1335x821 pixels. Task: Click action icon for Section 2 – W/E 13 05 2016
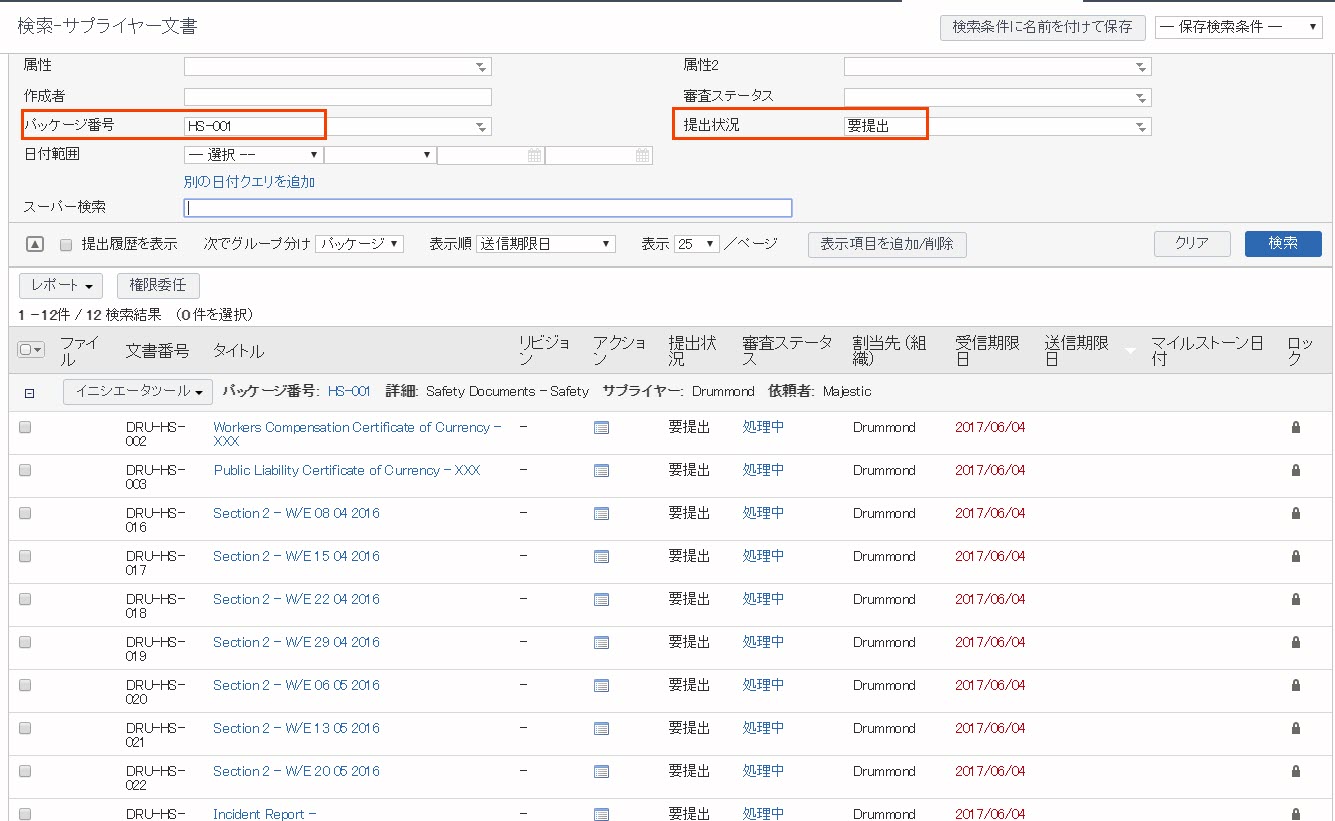[x=601, y=729]
